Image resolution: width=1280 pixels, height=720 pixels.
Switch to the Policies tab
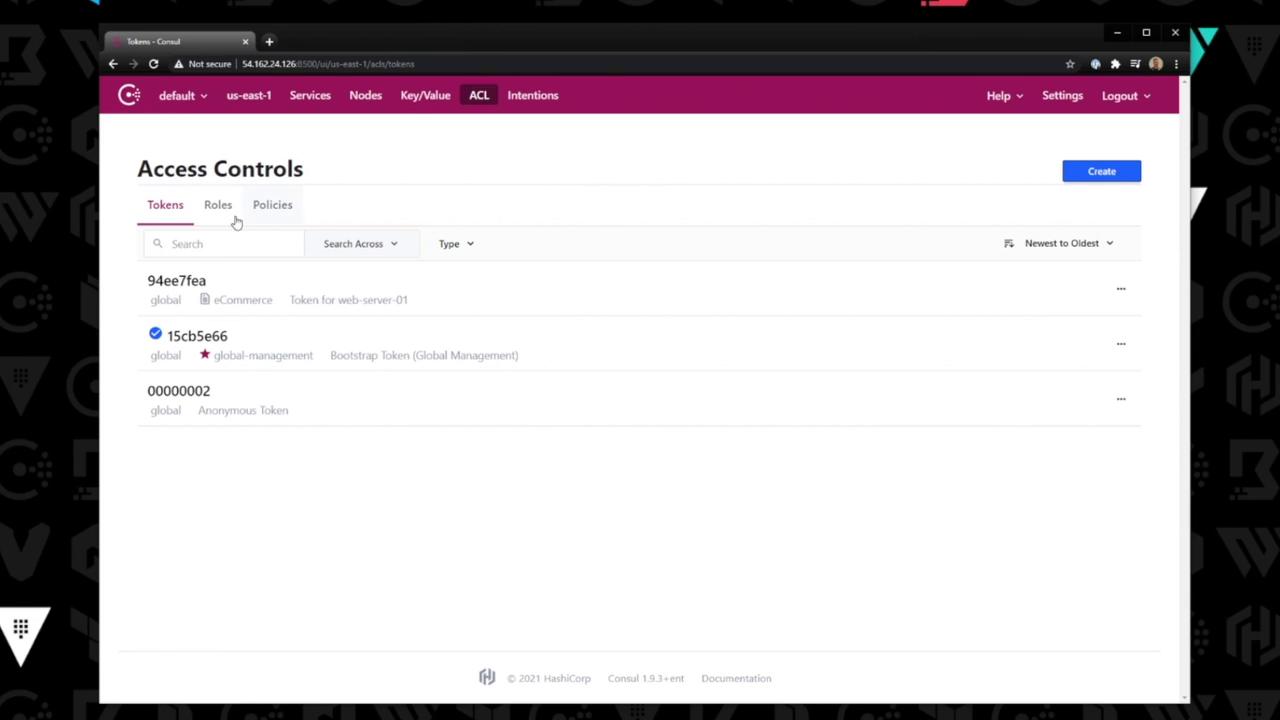tap(273, 205)
